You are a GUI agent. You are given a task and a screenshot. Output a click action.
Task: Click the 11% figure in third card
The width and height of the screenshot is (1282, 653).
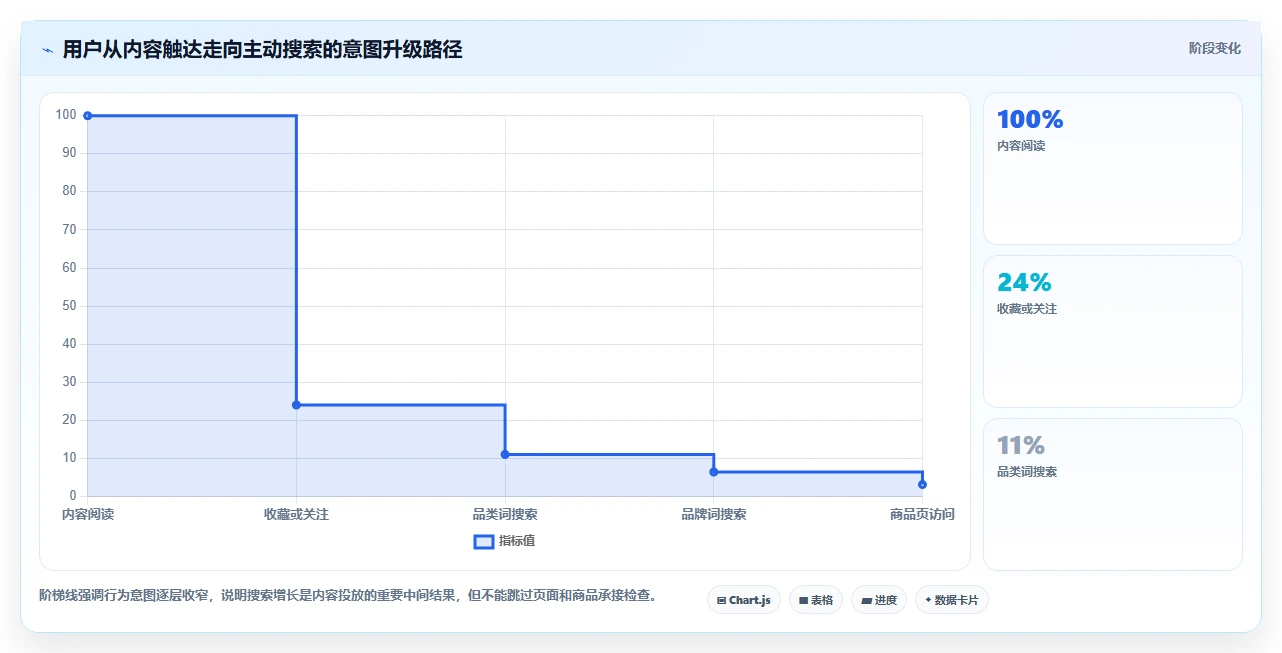(1021, 445)
